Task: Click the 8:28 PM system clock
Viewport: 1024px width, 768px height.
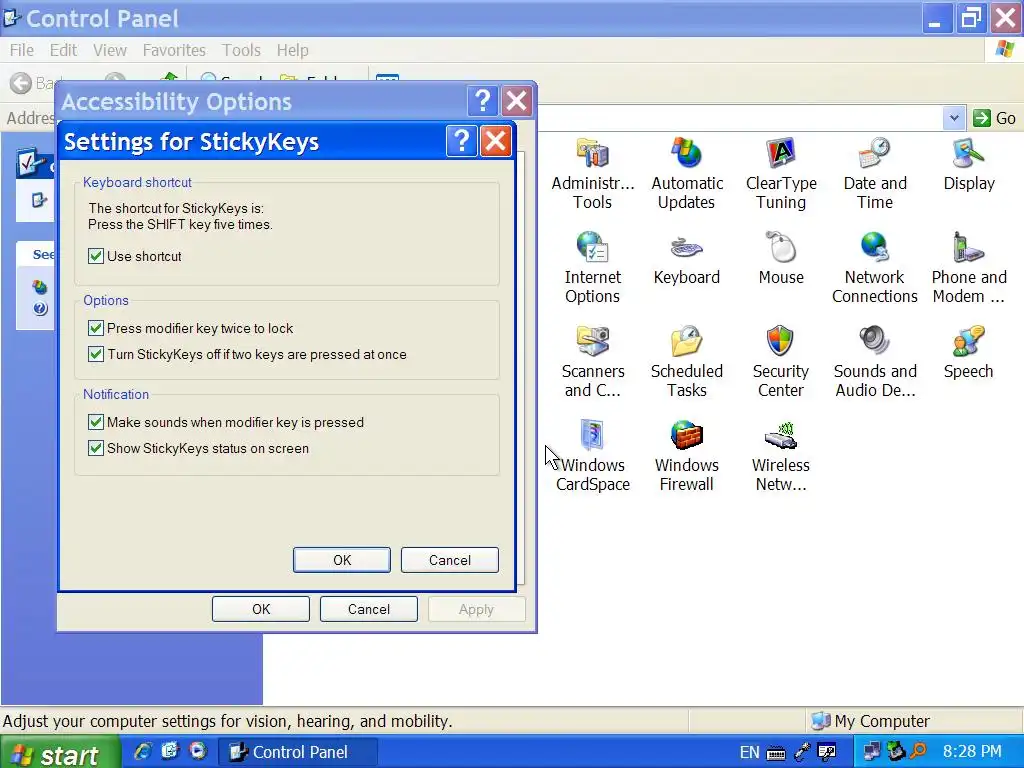Action: (x=972, y=752)
